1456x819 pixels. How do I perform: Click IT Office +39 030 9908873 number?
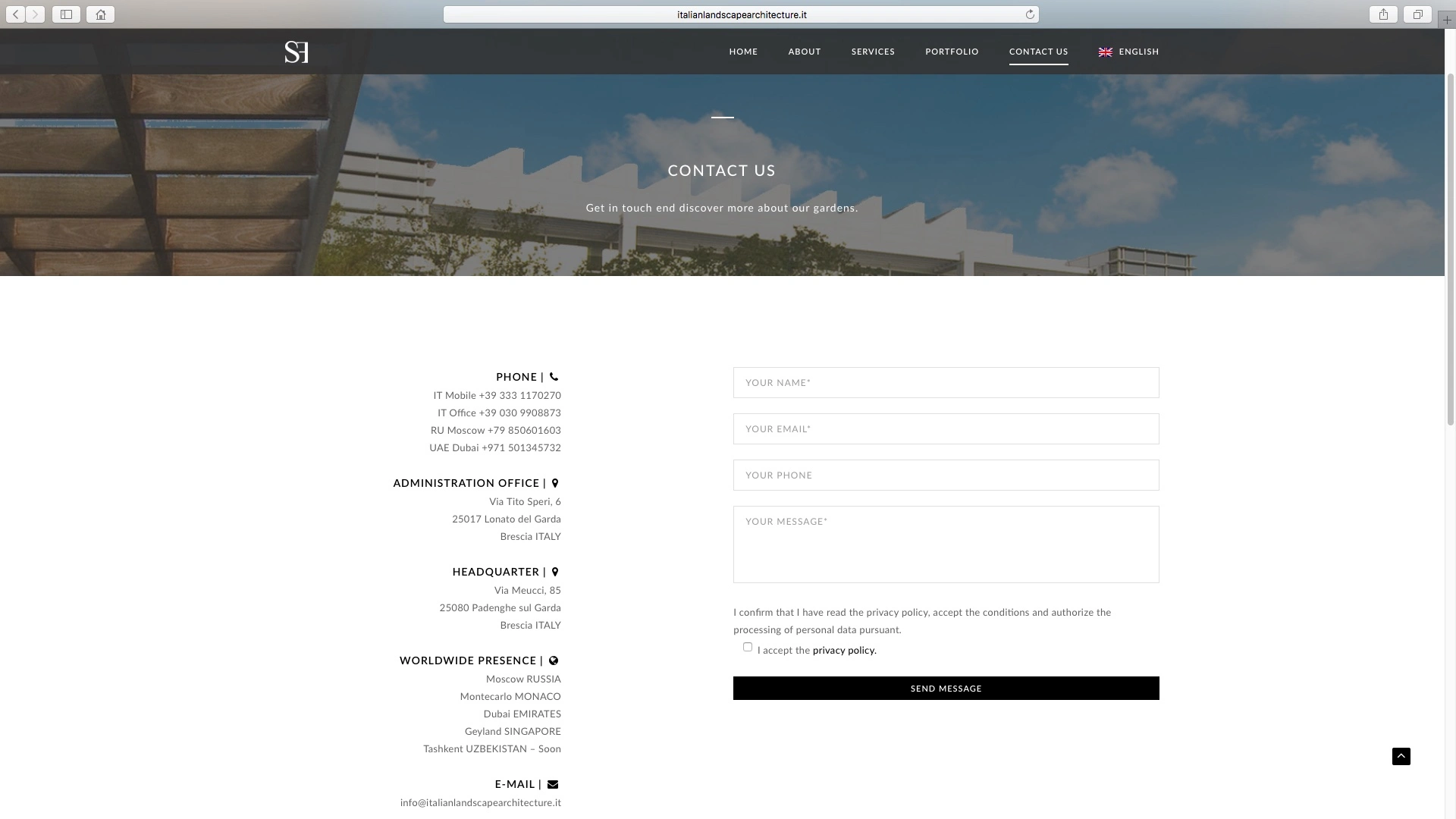tap(499, 413)
